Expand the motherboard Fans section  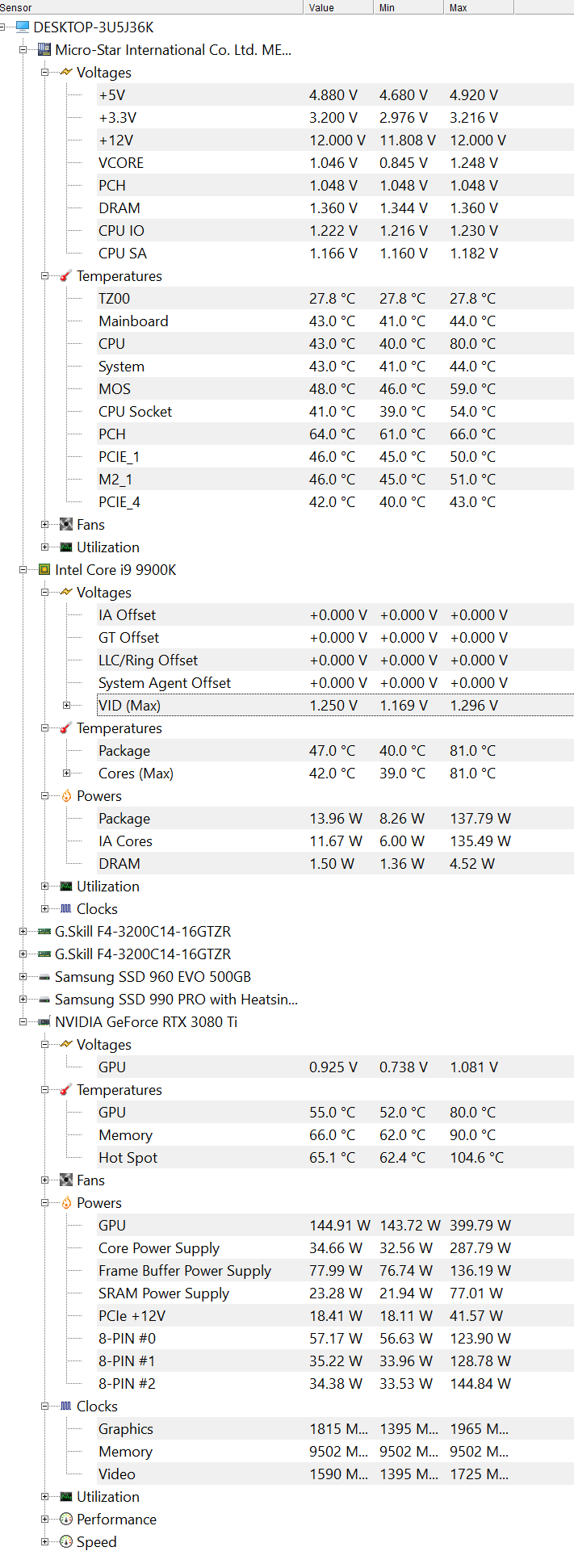(45, 524)
